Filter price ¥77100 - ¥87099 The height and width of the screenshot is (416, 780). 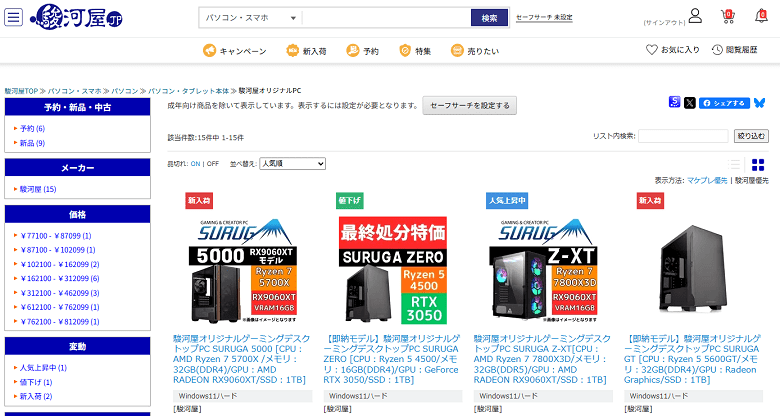(x=56, y=236)
